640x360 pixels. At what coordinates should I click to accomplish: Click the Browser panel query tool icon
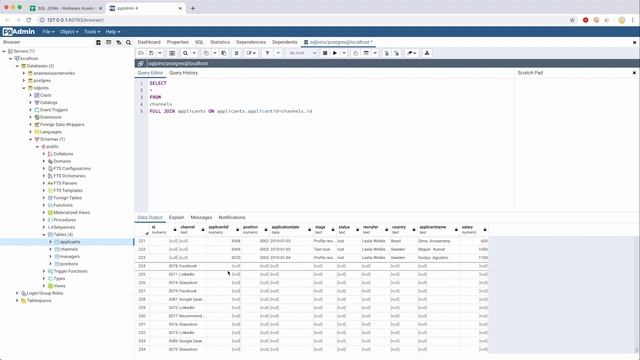[x=98, y=42]
